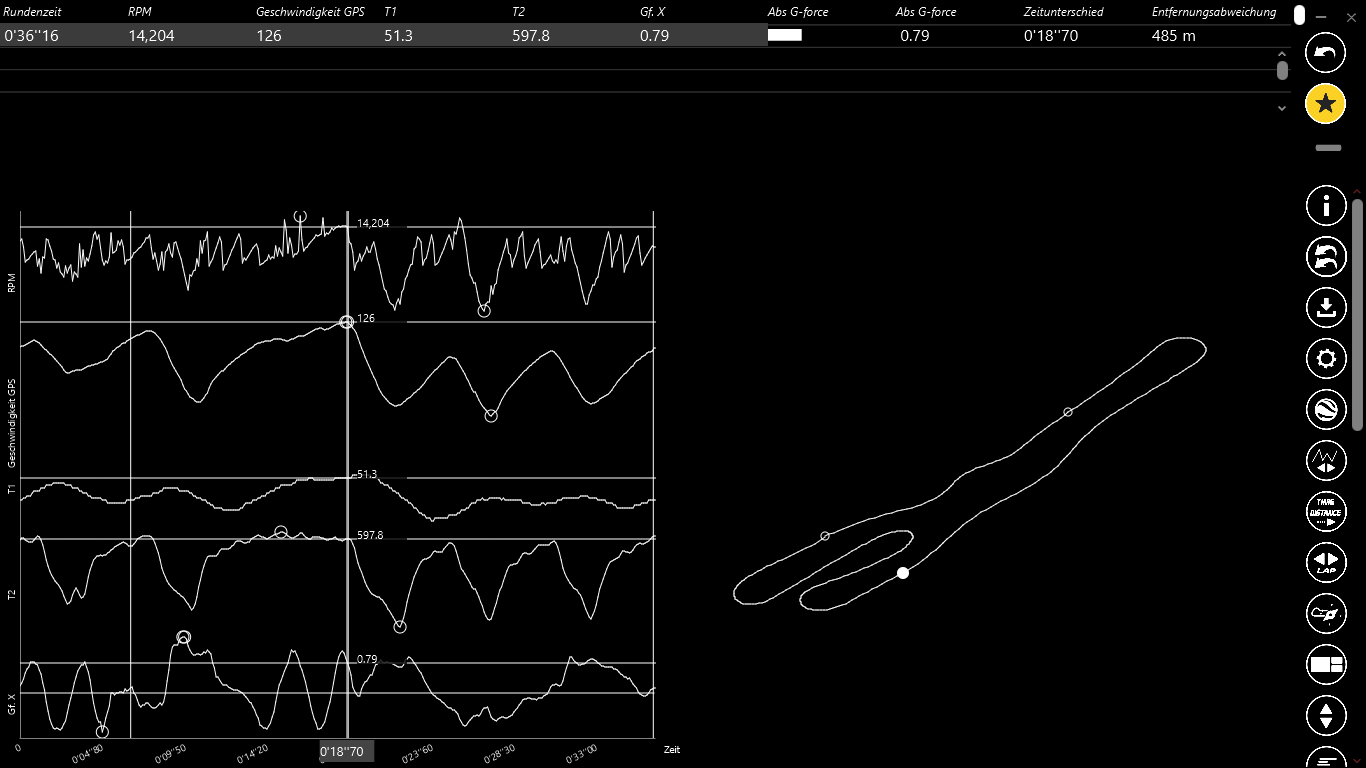
Task: Collapse the sidebar using the gray dash handle
Action: coord(1328,148)
